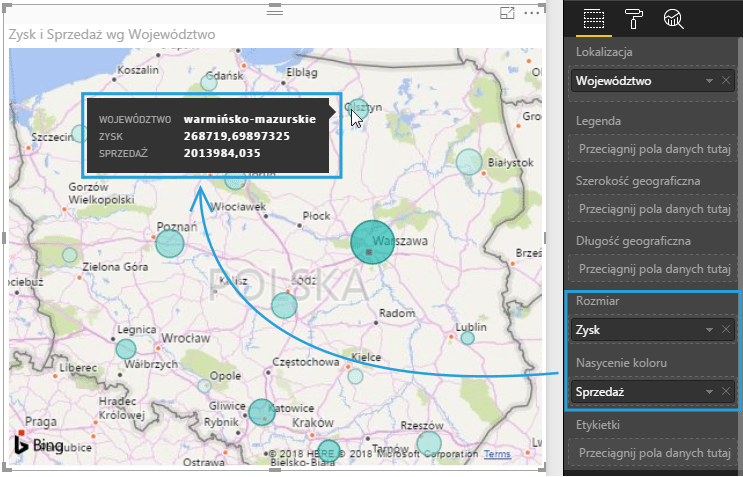Expand Zysk field dropdown arrow
The width and height of the screenshot is (743, 477).
coord(709,329)
